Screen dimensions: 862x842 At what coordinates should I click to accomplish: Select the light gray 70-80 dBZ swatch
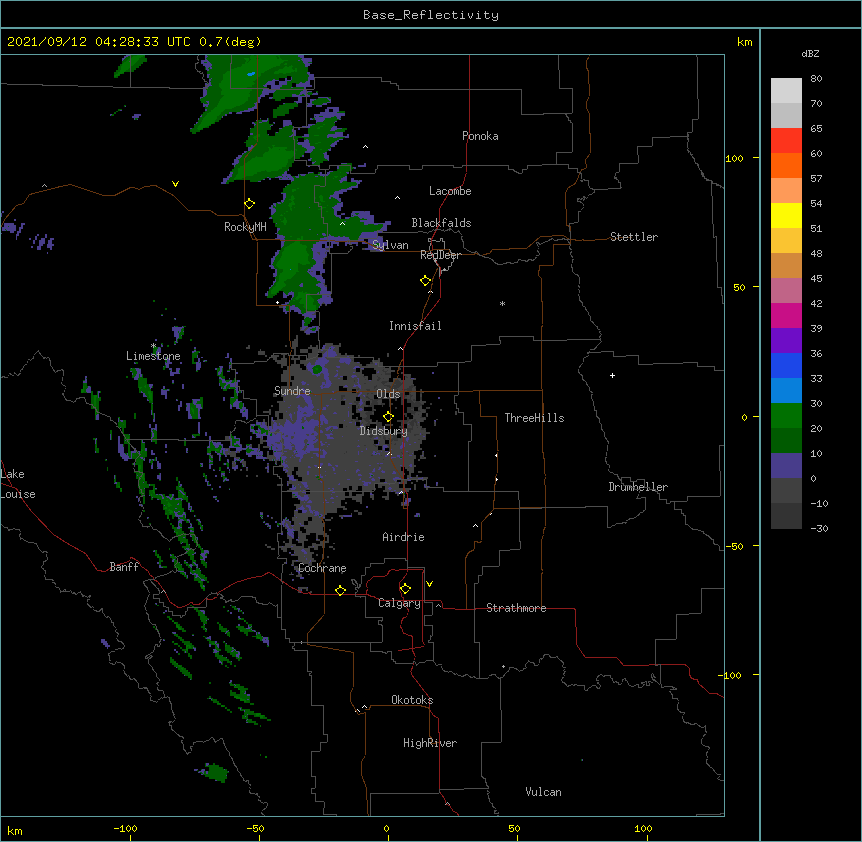[786, 91]
